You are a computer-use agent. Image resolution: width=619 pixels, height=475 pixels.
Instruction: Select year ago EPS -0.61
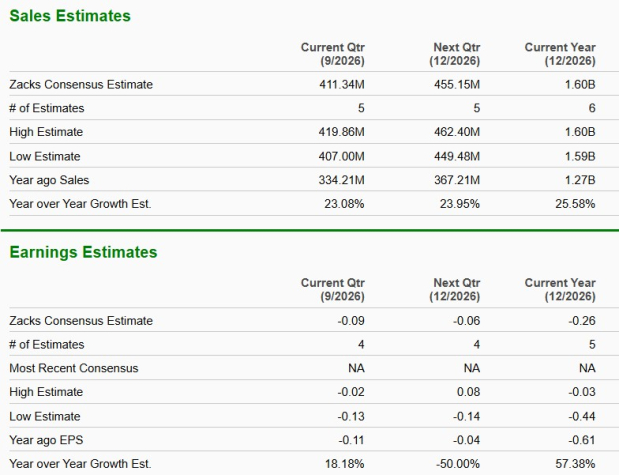point(582,440)
